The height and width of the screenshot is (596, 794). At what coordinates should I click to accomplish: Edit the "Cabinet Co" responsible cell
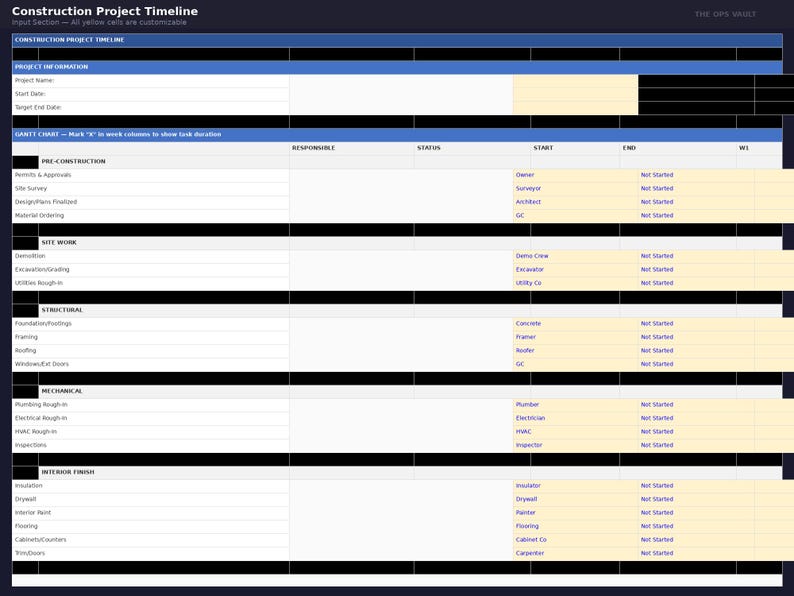575,540
